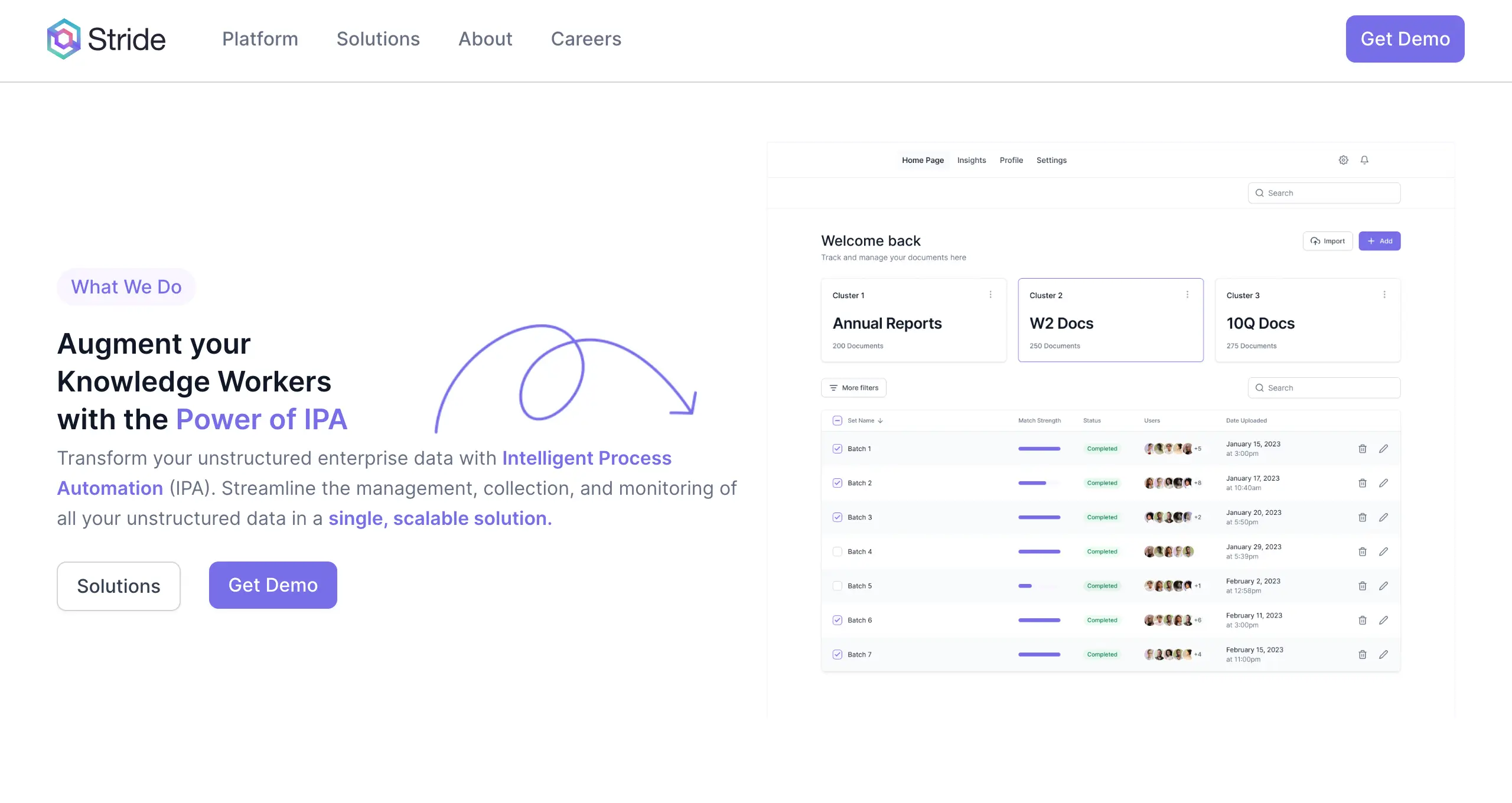Delete Batch 7 using trash icon
This screenshot has width=1512, height=803.
pyautogui.click(x=1363, y=654)
